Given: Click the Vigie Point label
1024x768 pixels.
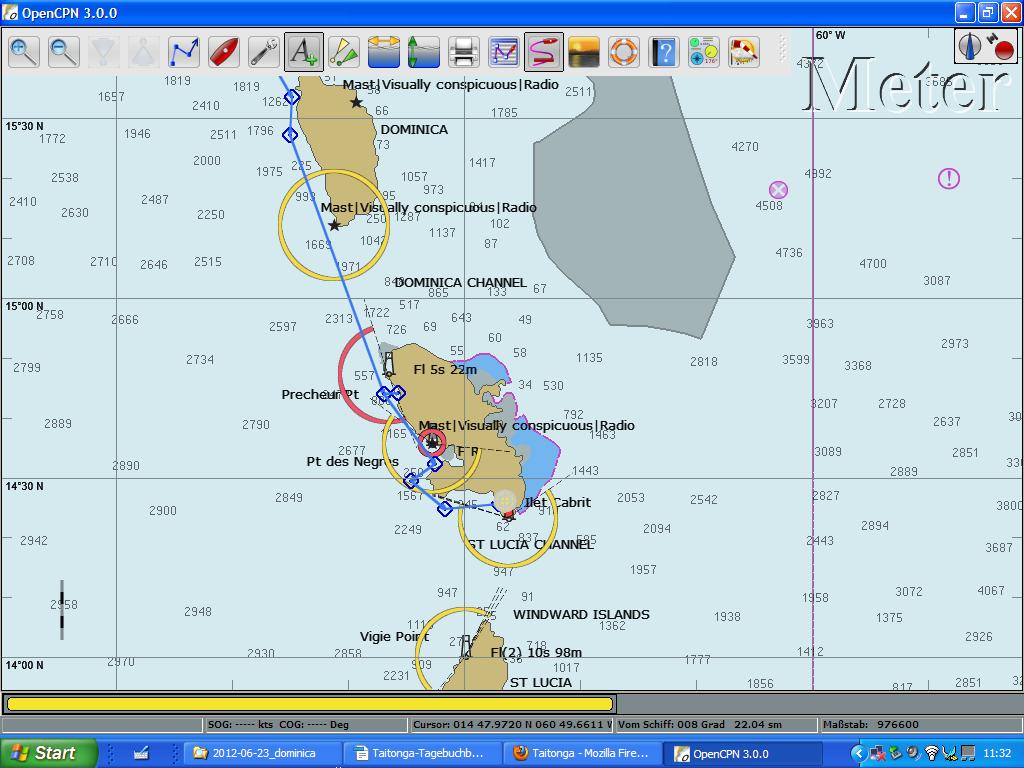Looking at the screenshot, I should coord(394,636).
